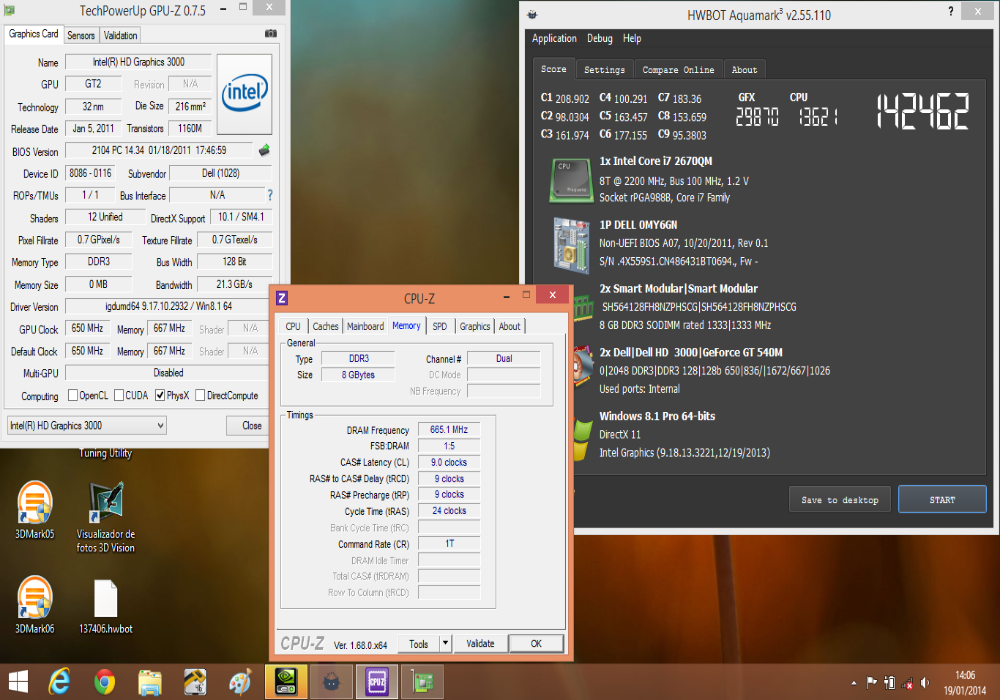Open Visualizador de fotos 3D Vision shortcut
Screen dimensions: 1000x700
106,518
